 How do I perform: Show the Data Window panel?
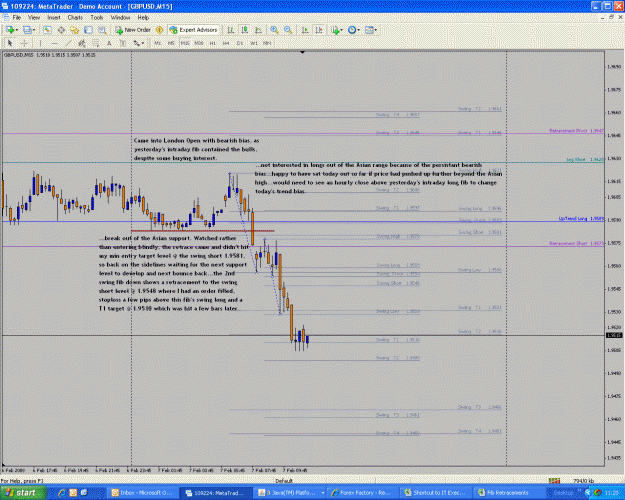[61, 30]
